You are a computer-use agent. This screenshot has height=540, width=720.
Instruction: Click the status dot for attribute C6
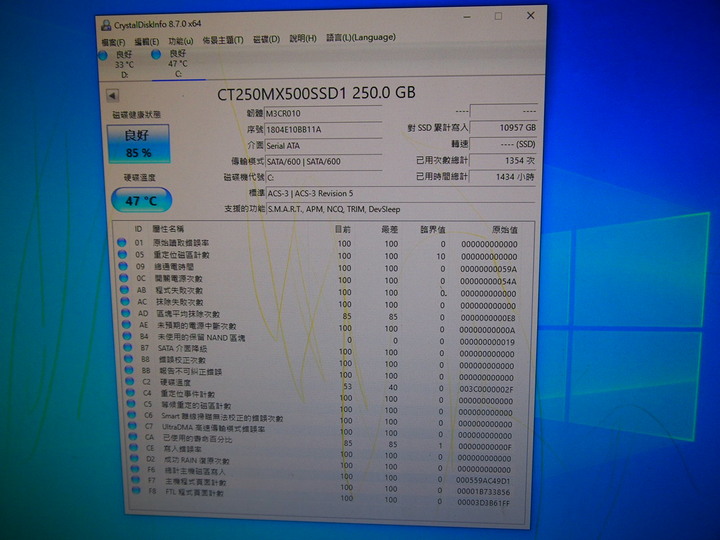tap(132, 415)
